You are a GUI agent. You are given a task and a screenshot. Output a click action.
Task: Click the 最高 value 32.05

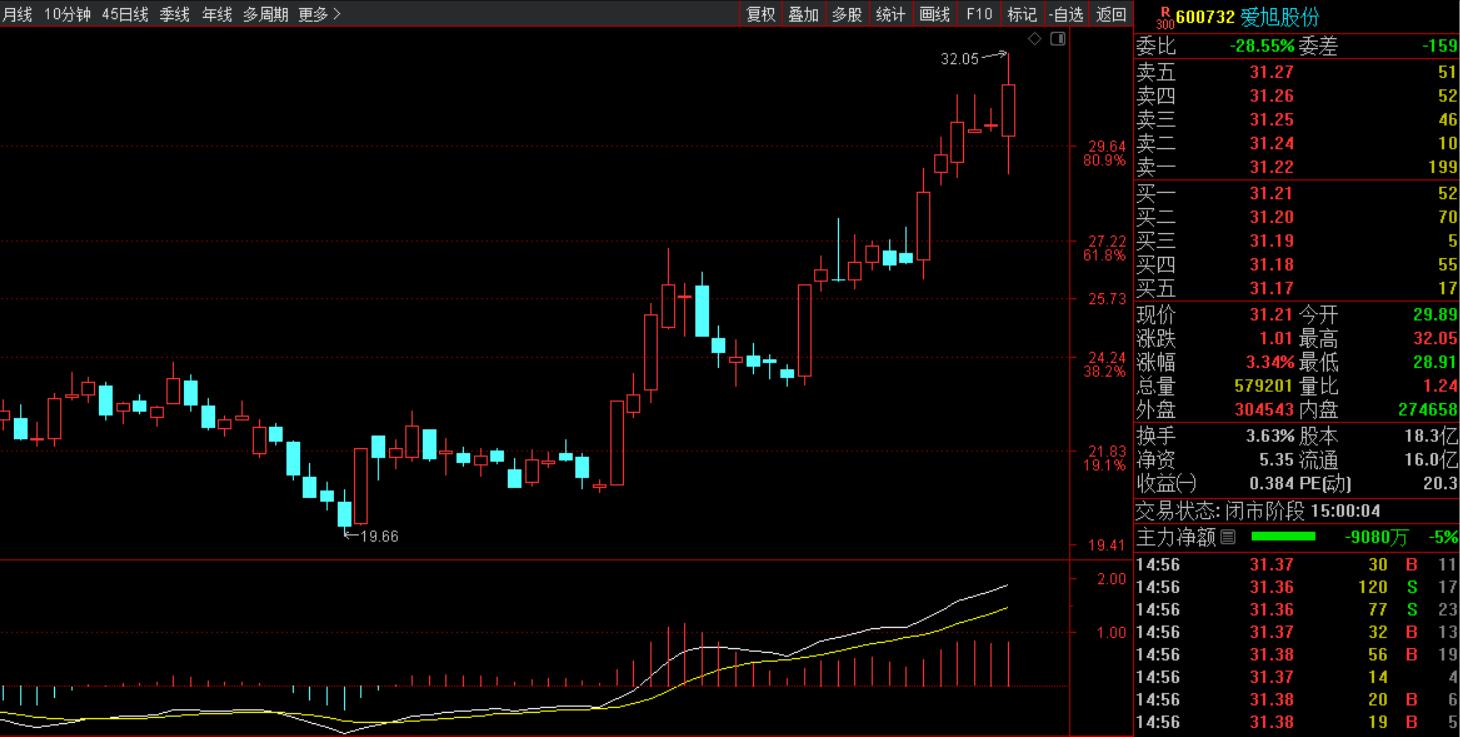tap(1435, 339)
